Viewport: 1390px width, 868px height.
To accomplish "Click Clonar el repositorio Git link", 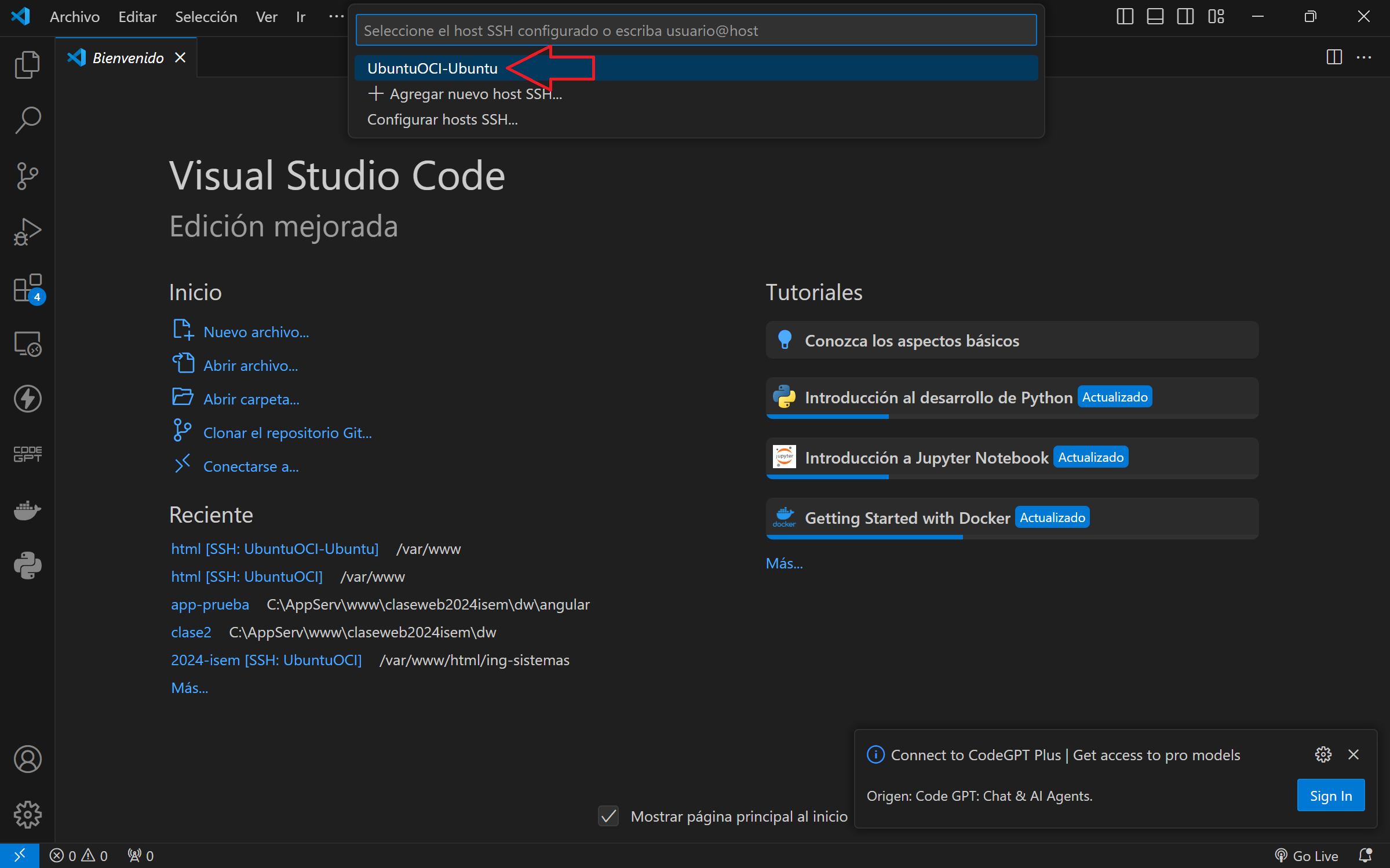I will point(287,433).
